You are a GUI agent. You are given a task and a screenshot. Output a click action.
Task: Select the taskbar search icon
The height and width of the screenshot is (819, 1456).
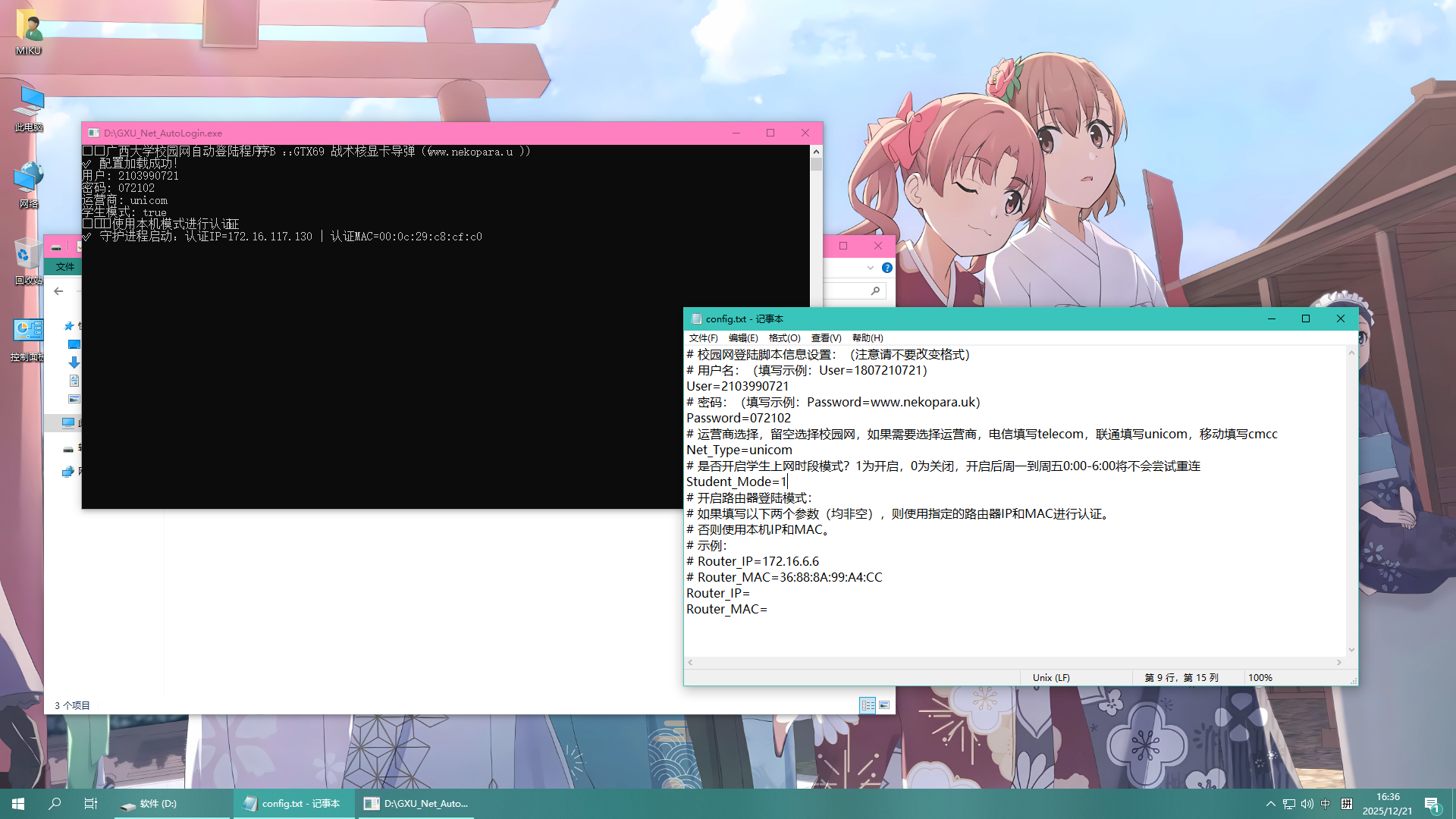click(53, 803)
